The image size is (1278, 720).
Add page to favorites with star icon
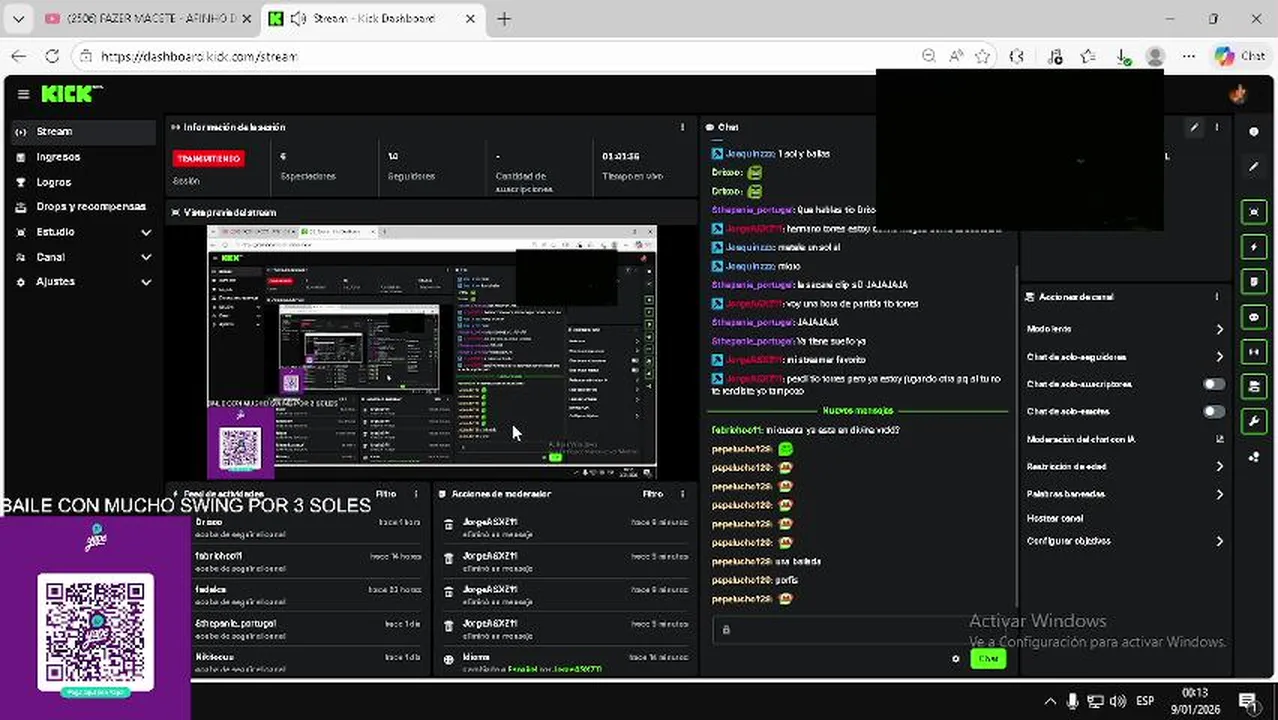983,56
